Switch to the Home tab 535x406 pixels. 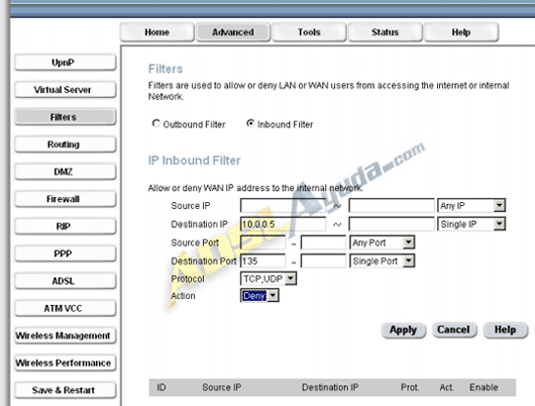[157, 32]
